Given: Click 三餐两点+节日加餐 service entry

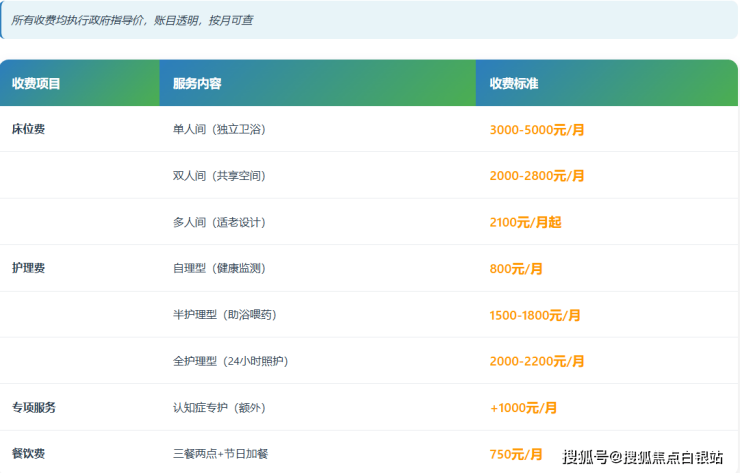Looking at the screenshot, I should (220, 454).
